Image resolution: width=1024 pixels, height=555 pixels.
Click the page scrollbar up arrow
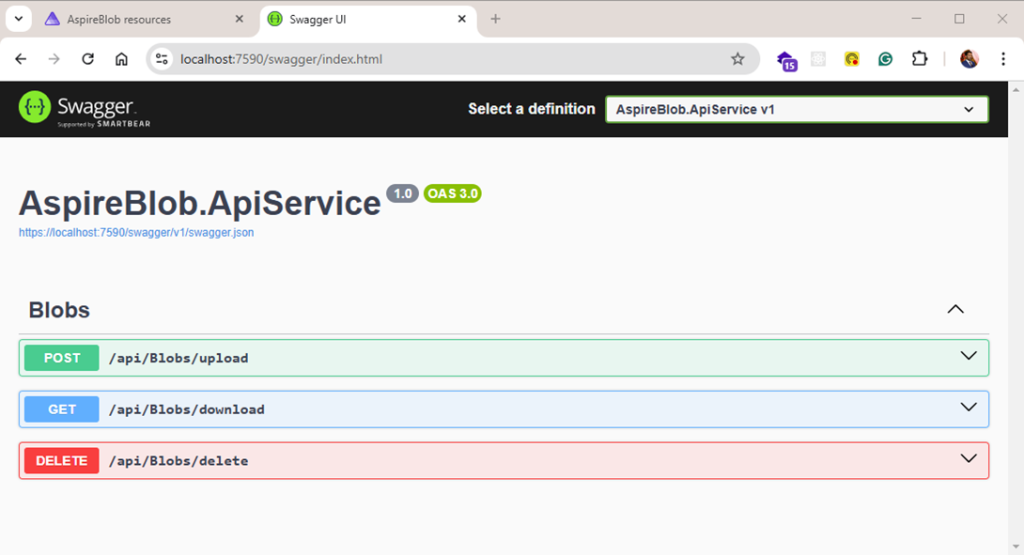point(1016,89)
